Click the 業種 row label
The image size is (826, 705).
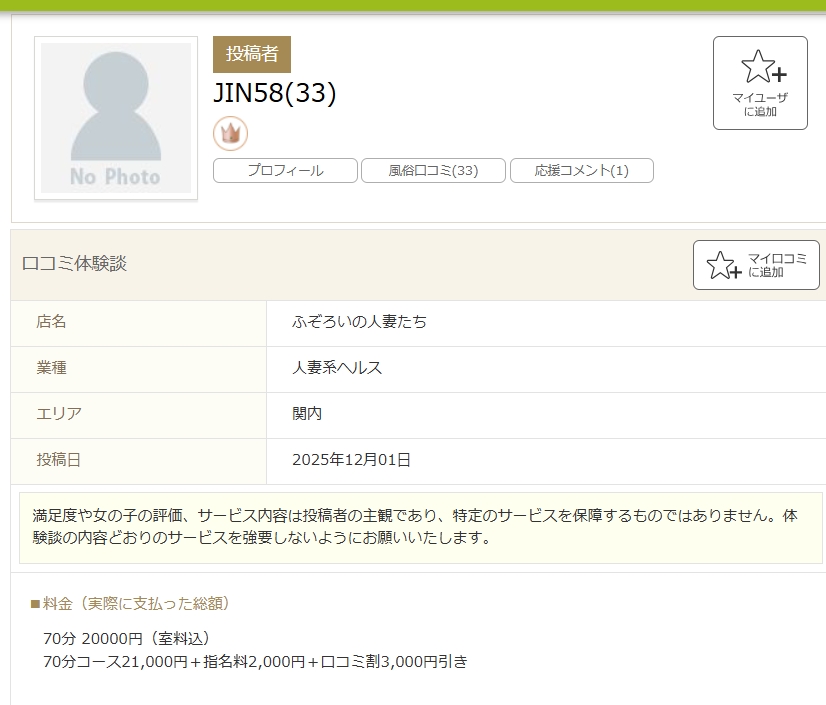tap(52, 368)
